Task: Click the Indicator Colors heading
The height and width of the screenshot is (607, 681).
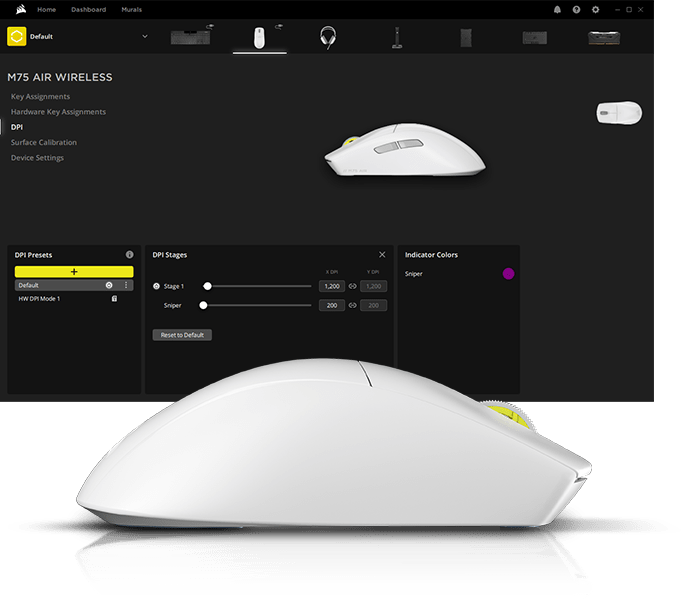Action: (431, 255)
